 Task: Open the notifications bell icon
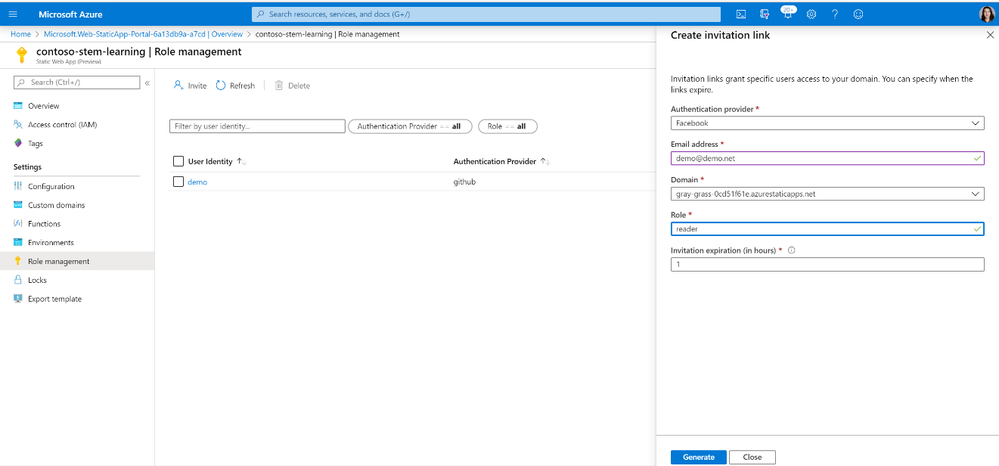tap(787, 13)
